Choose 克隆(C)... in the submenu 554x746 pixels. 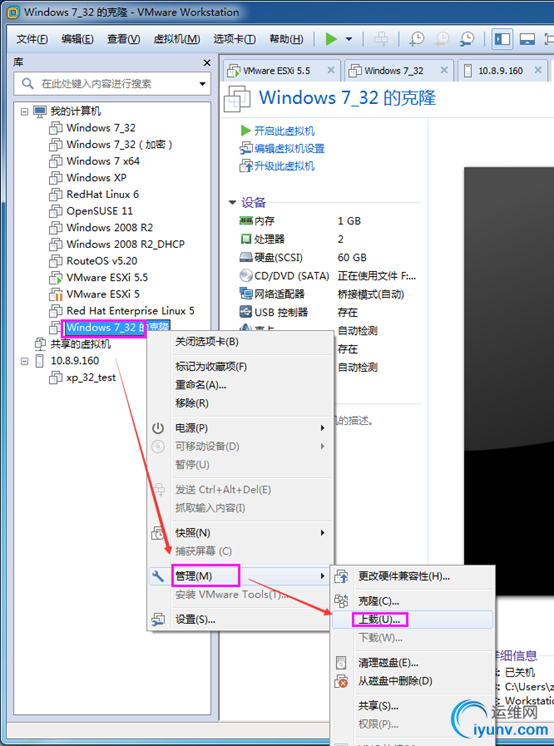click(413, 601)
